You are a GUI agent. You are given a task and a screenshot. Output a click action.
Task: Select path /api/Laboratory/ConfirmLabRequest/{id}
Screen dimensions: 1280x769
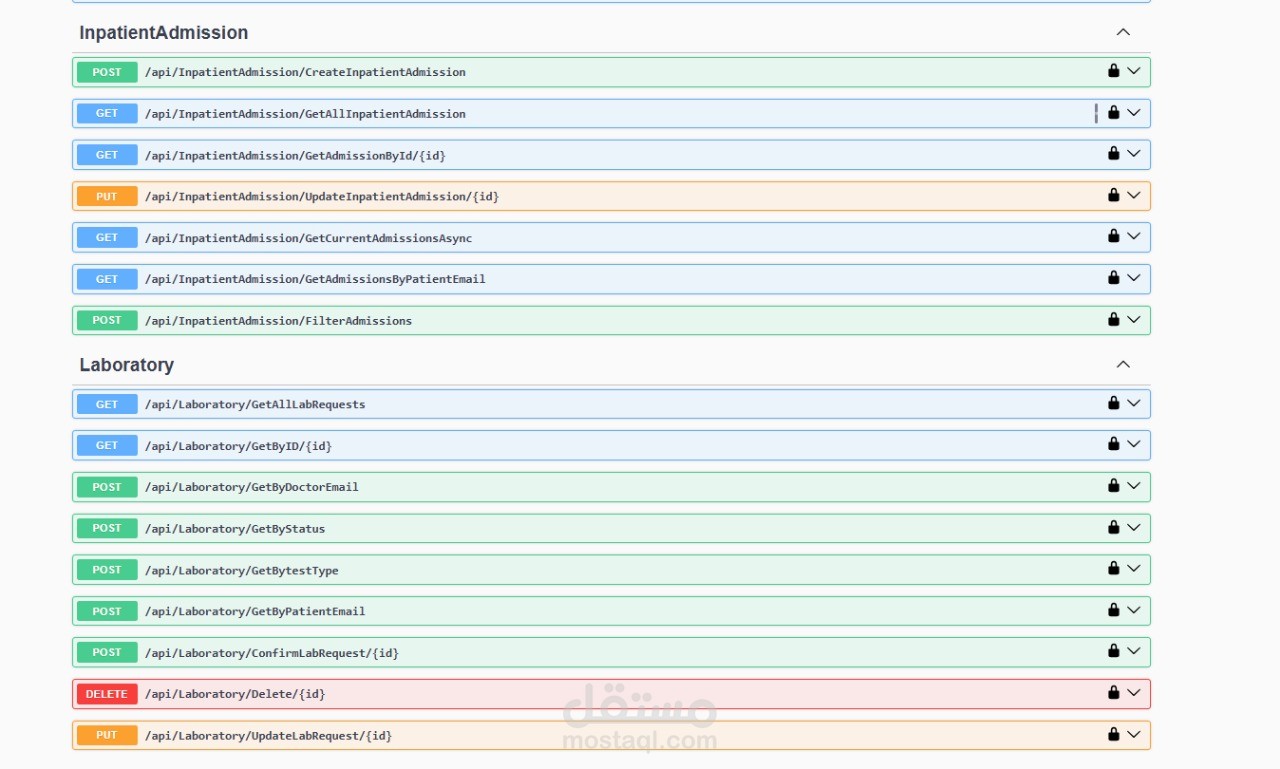coord(272,653)
